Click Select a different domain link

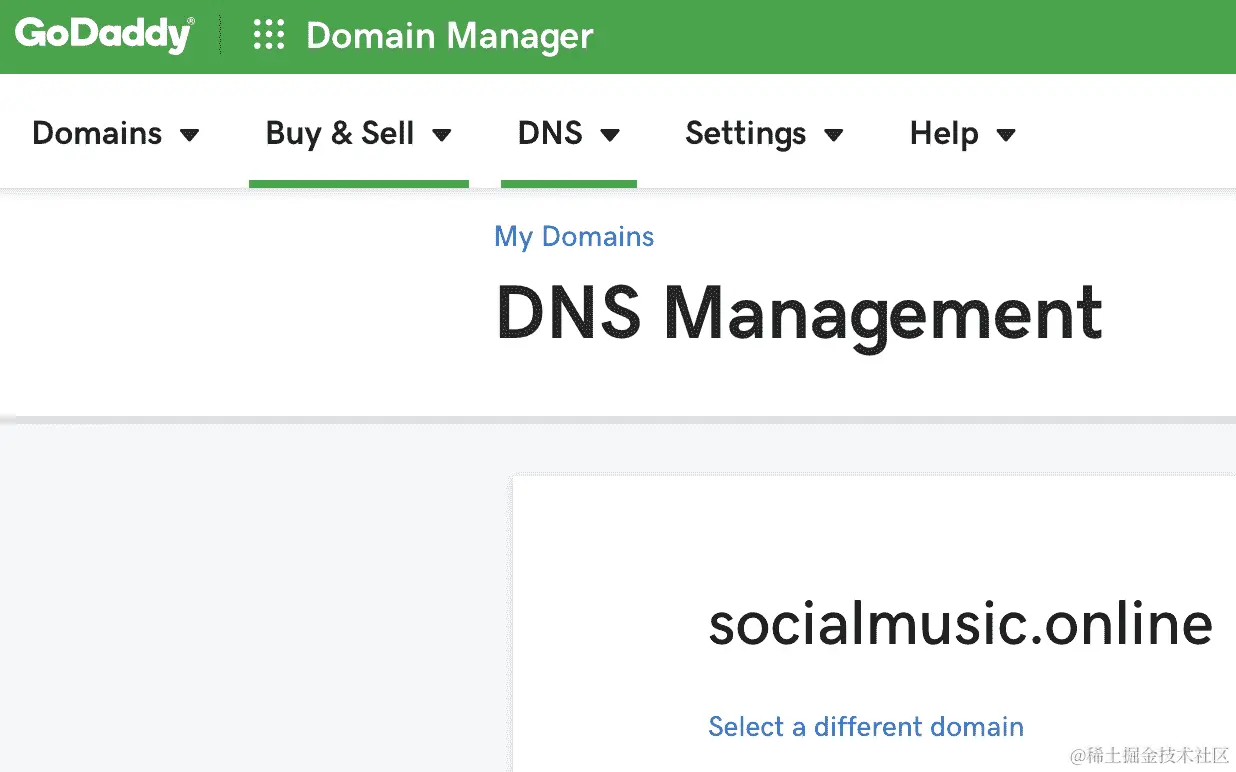tap(866, 726)
